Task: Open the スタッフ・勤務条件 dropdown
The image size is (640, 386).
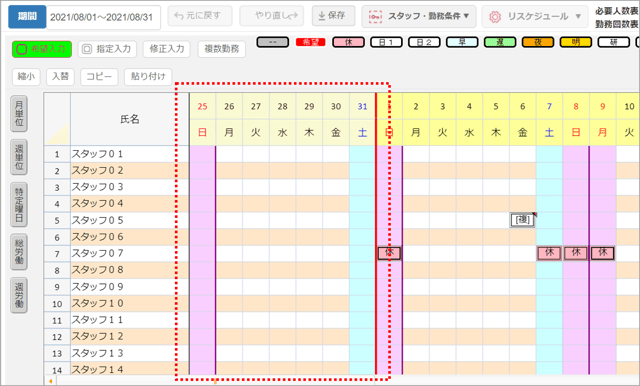Action: click(419, 16)
